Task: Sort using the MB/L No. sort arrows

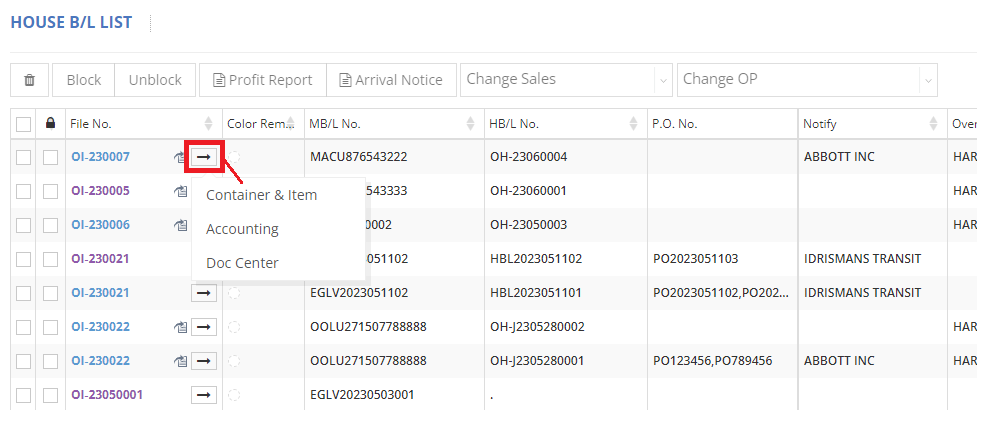Action: [x=471, y=124]
